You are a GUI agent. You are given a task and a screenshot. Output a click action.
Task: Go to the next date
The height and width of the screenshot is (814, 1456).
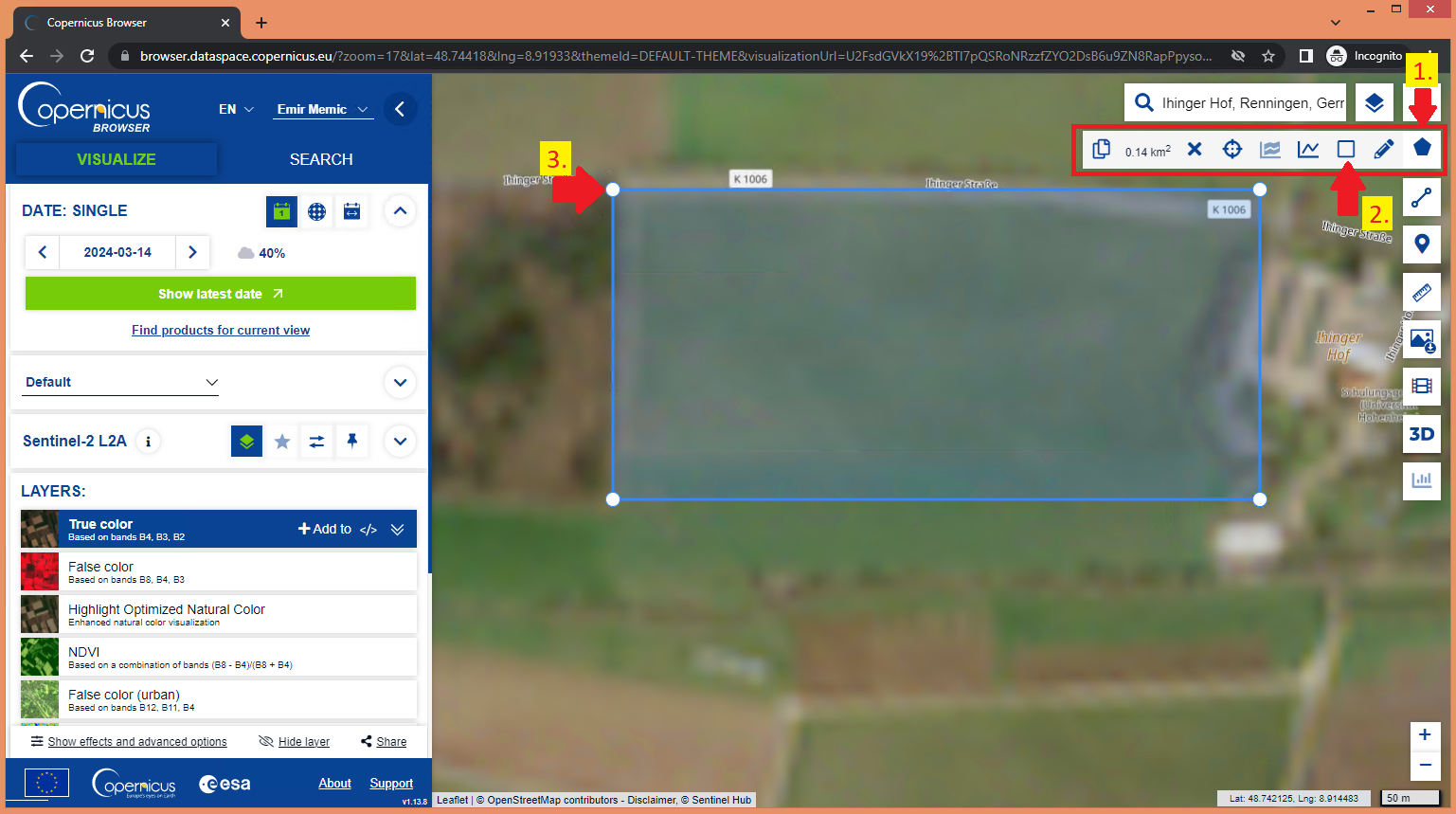(x=192, y=252)
